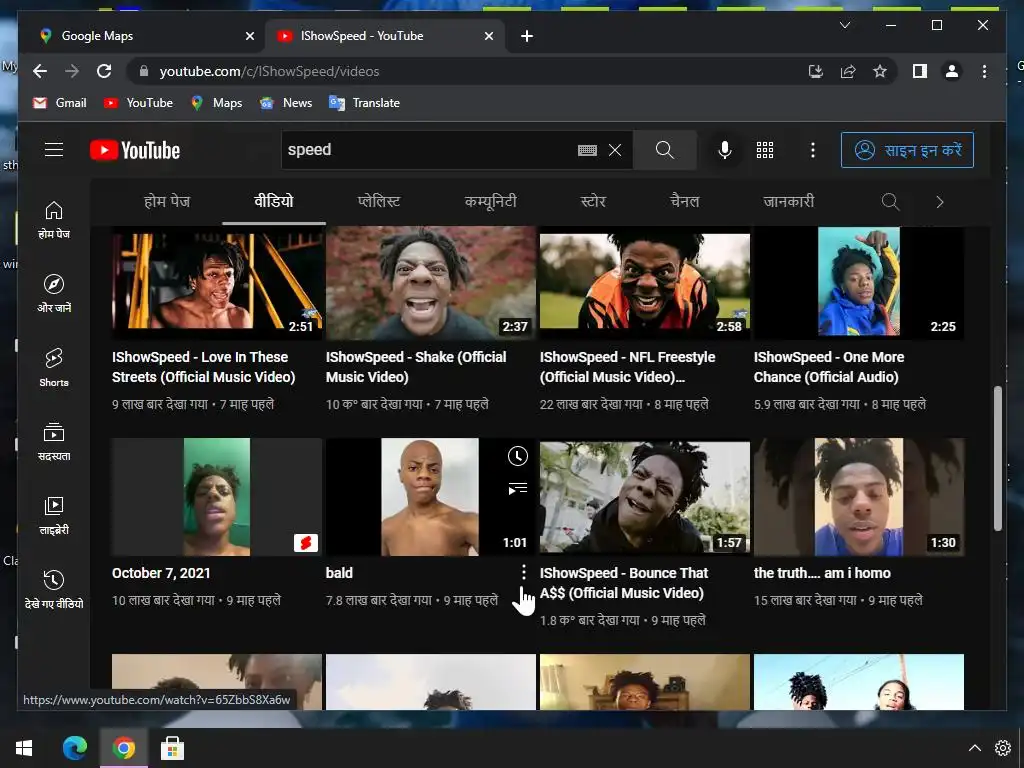
Task: Click the magnifier search button
Action: pyautogui.click(x=664, y=150)
